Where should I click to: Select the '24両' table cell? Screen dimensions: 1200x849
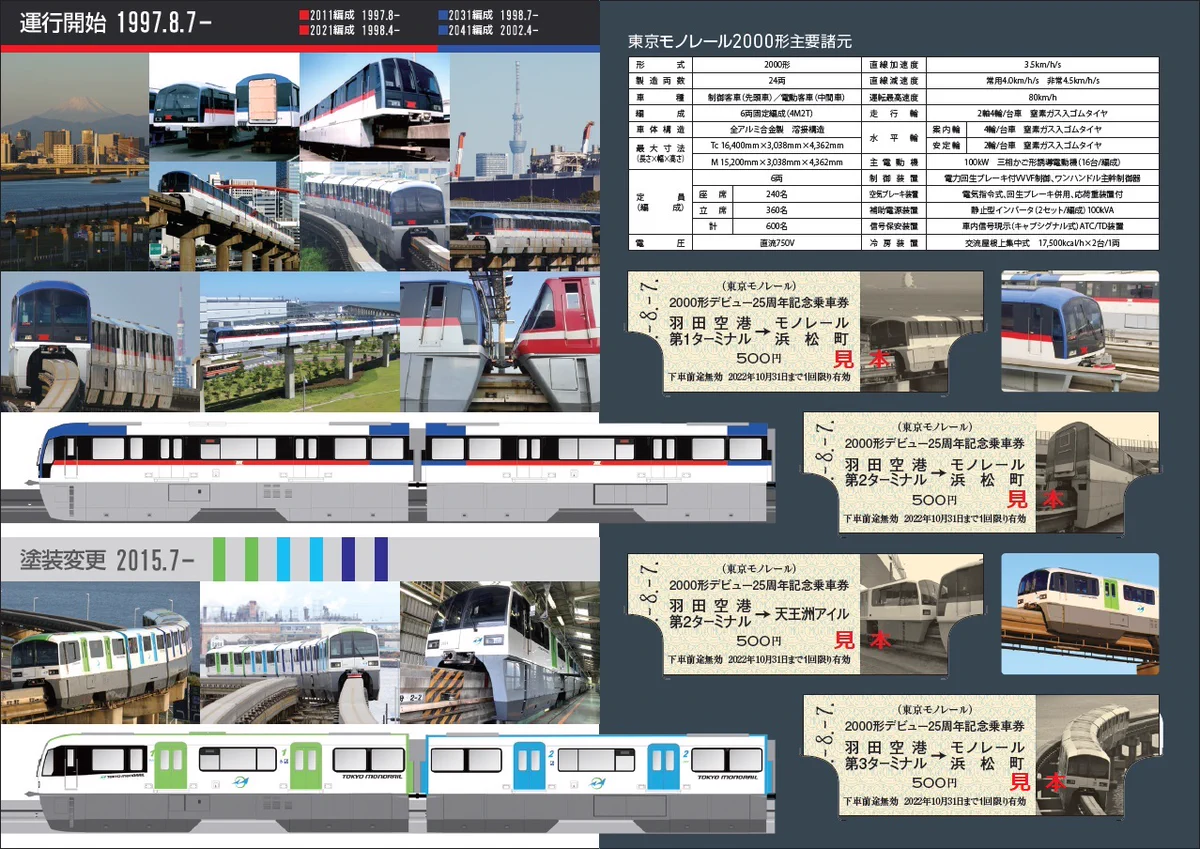[x=777, y=82]
